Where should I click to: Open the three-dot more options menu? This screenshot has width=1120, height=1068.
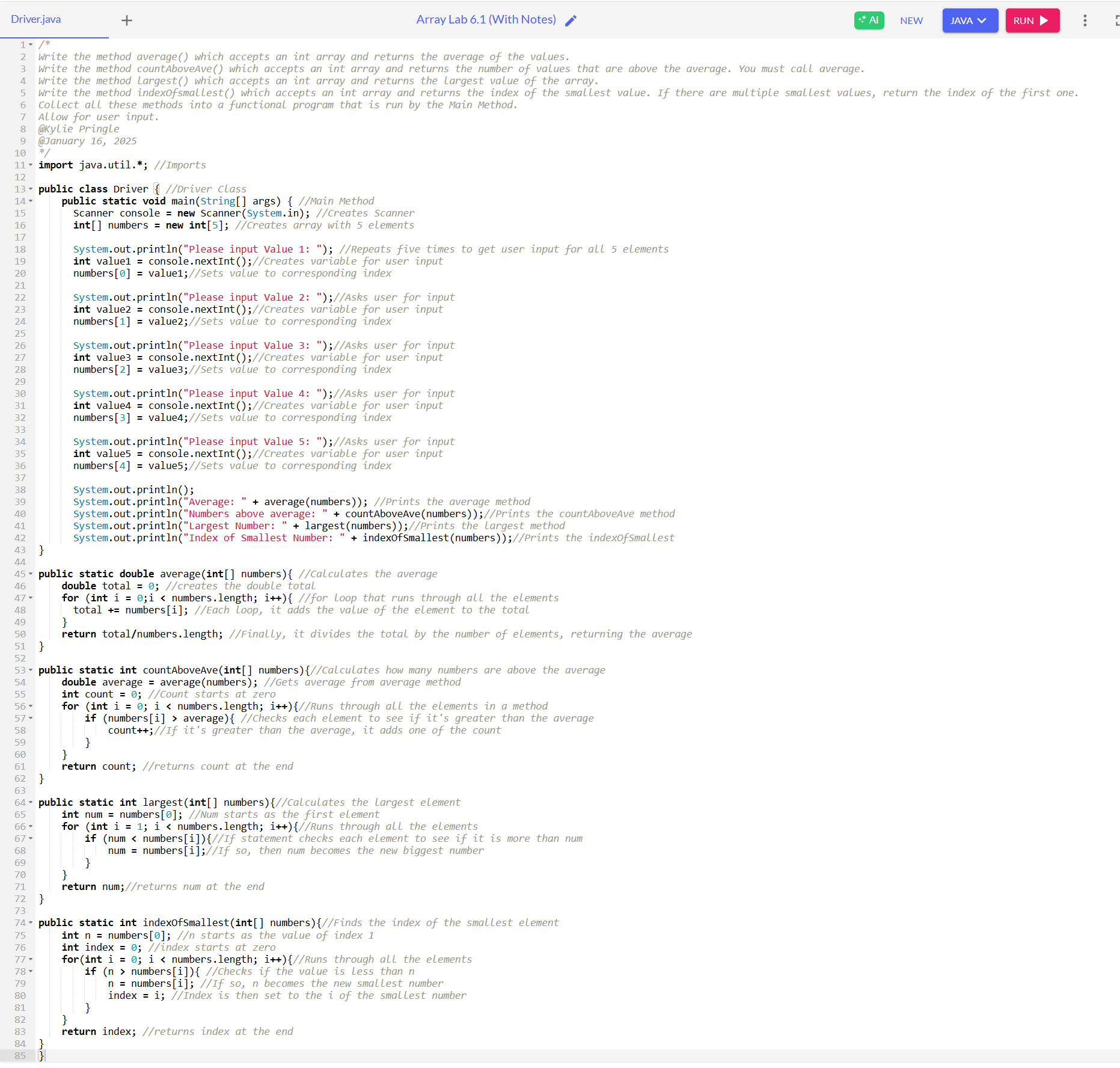pyautogui.click(x=1085, y=20)
